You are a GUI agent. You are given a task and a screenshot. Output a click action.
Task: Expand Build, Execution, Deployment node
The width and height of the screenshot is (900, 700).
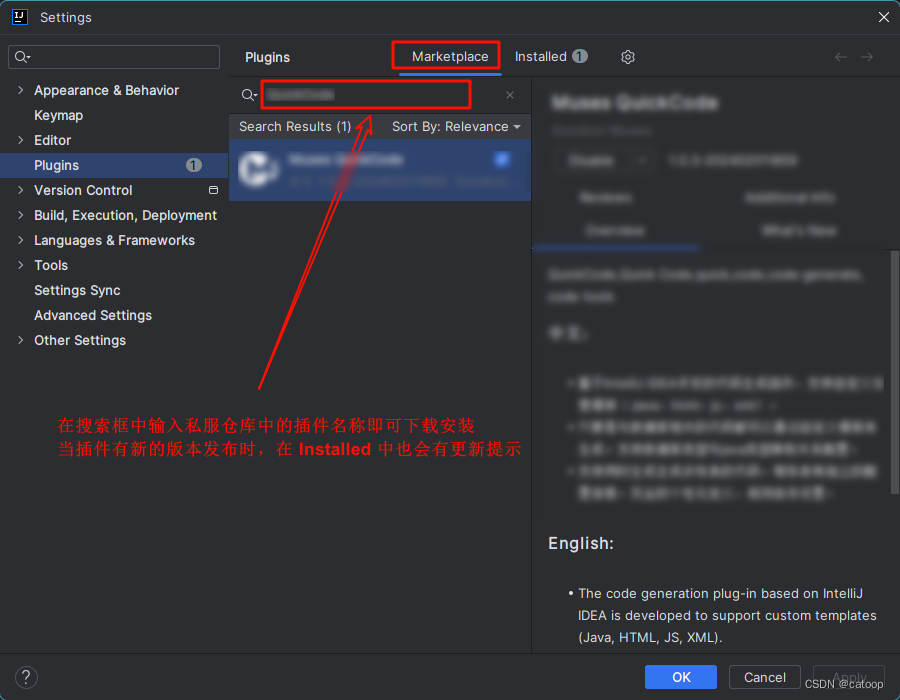(x=21, y=215)
